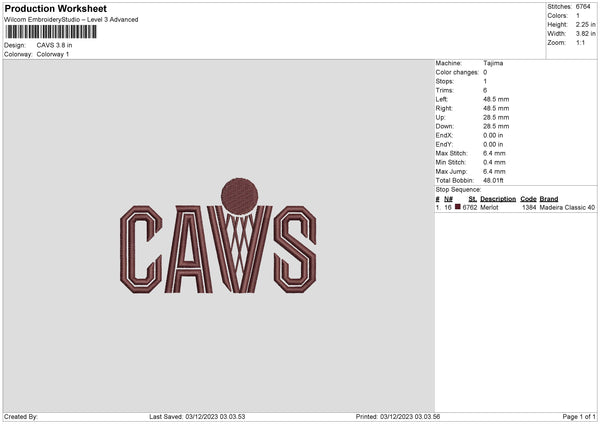Click the Min Stitch value 0.4 mm
The image size is (600, 424).
(x=494, y=162)
